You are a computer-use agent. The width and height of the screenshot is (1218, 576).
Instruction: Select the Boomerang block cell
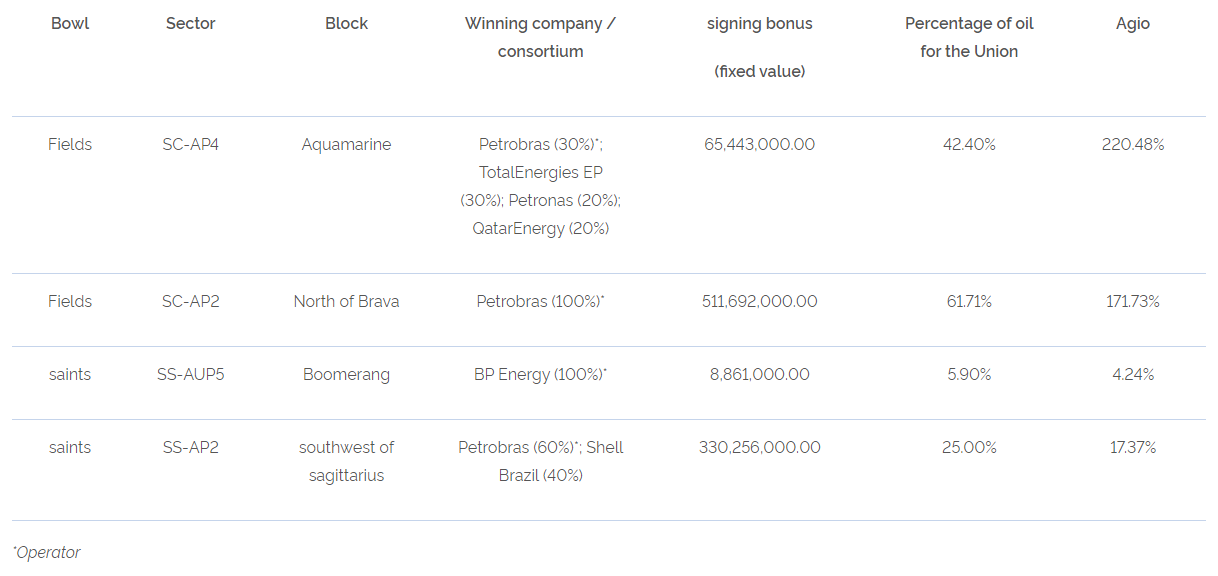[x=346, y=374]
